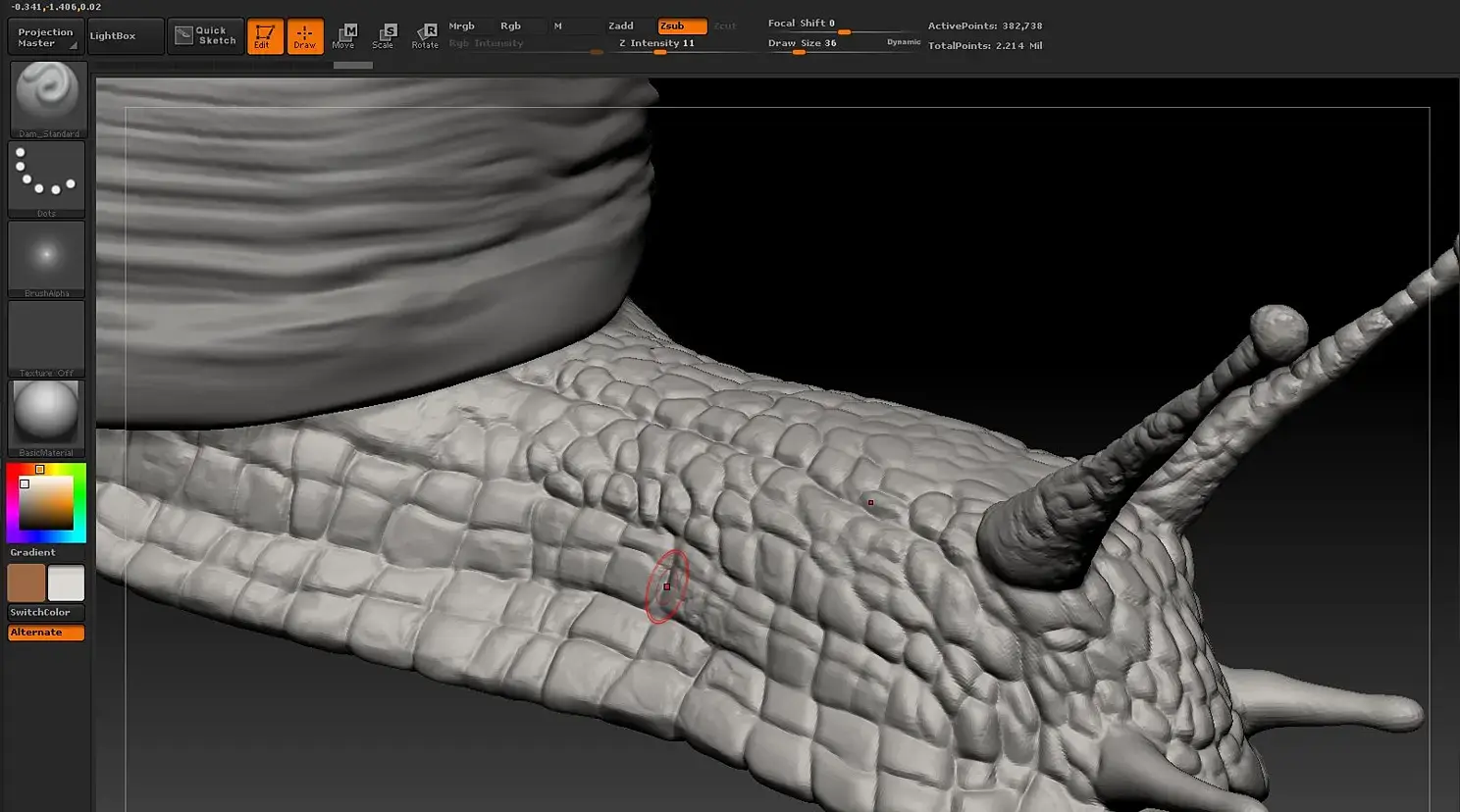Open the Projection Master panel
The height and width of the screenshot is (812, 1460).
tap(45, 37)
